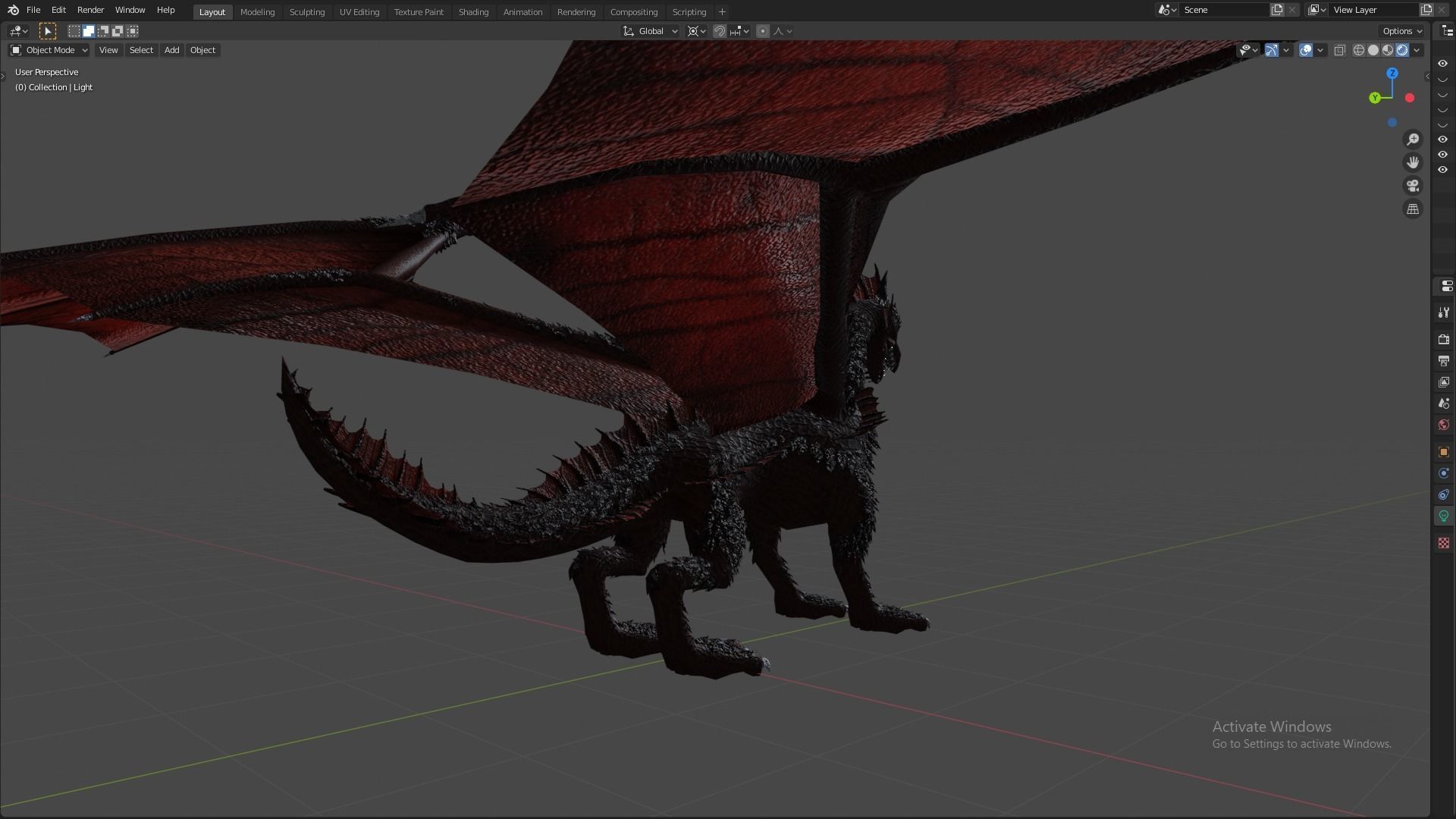Screen dimensions: 1456x819
Task: Switch to Solid viewport shading
Action: 1373,50
